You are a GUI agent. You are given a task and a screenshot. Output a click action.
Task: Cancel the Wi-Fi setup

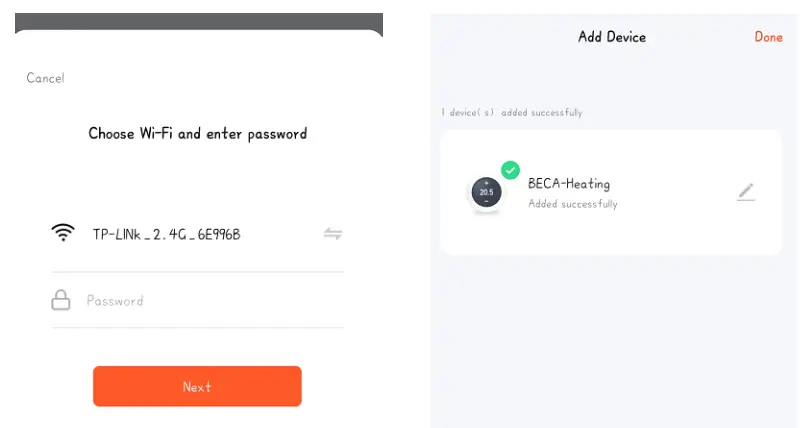(x=45, y=78)
